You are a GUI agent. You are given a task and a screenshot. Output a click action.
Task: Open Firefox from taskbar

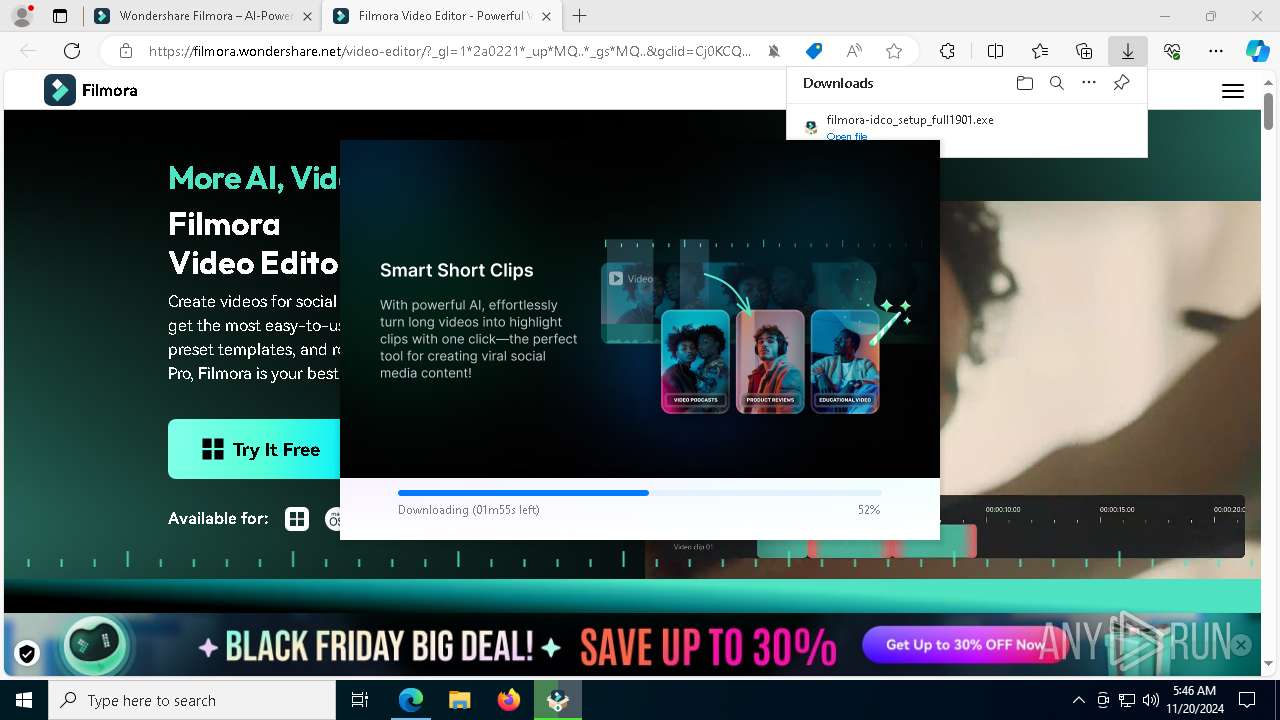pyautogui.click(x=509, y=700)
